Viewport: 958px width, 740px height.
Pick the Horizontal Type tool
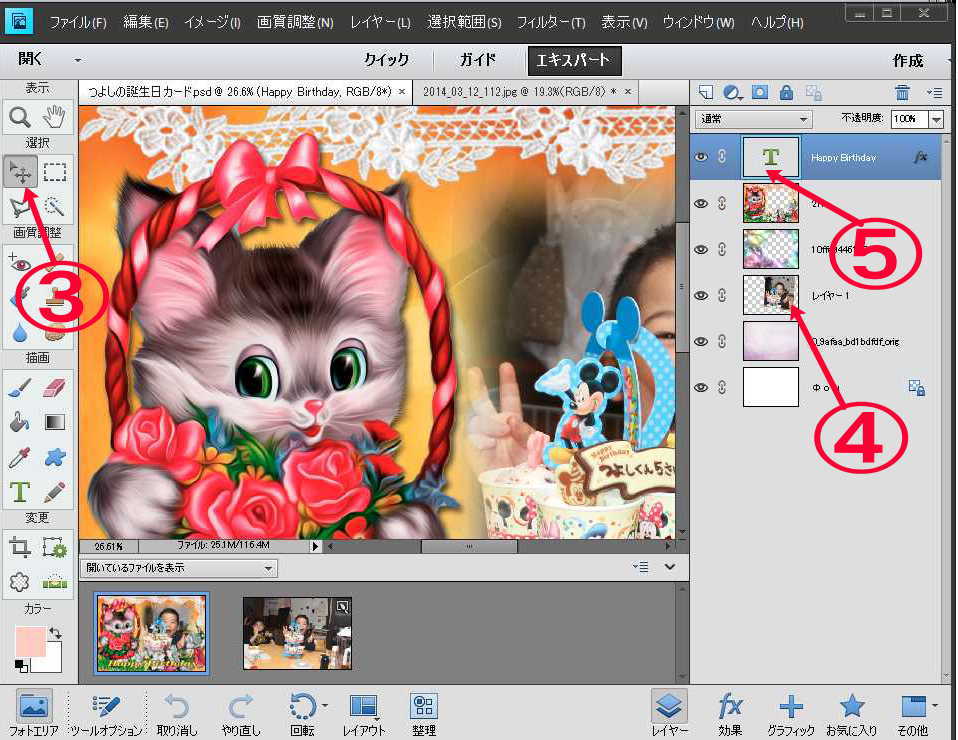click(x=20, y=492)
